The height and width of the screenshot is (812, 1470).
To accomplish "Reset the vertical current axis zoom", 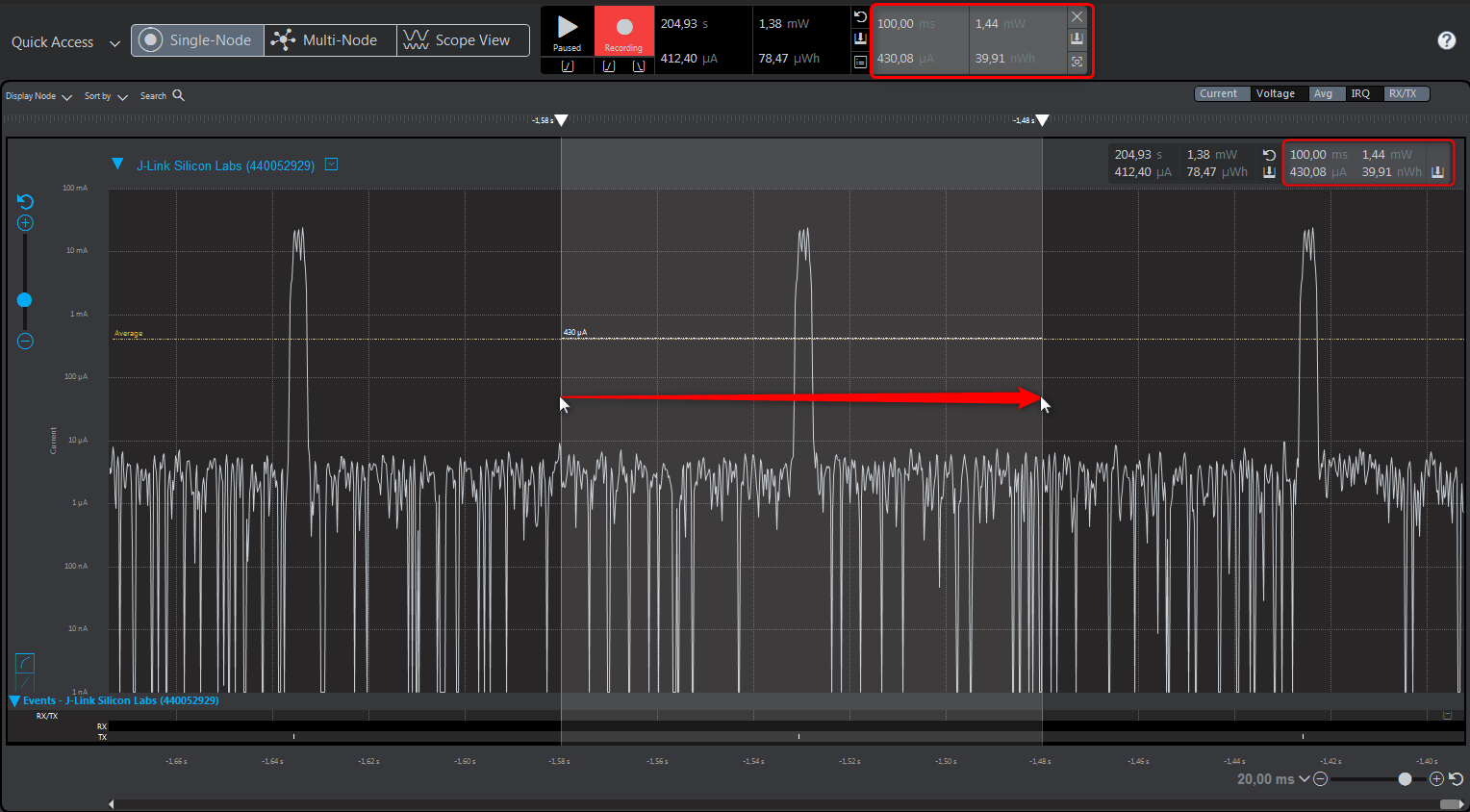I will [x=25, y=202].
